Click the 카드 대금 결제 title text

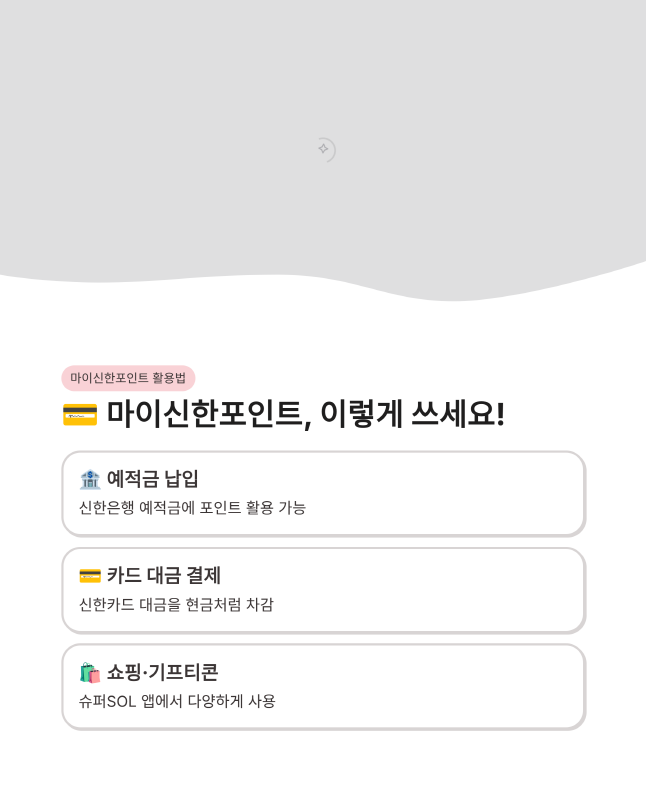164,575
